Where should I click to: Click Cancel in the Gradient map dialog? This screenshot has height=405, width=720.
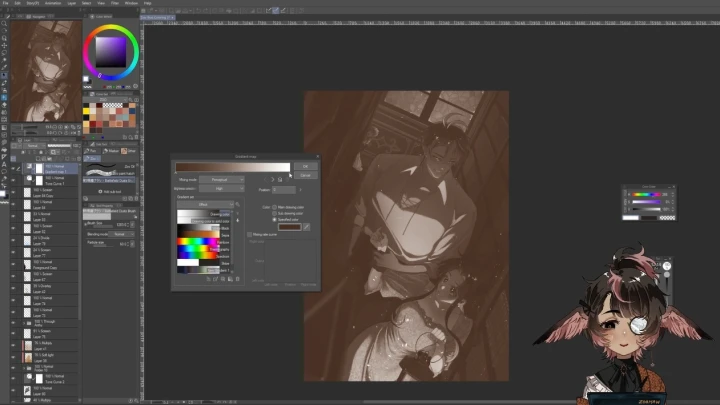[305, 175]
